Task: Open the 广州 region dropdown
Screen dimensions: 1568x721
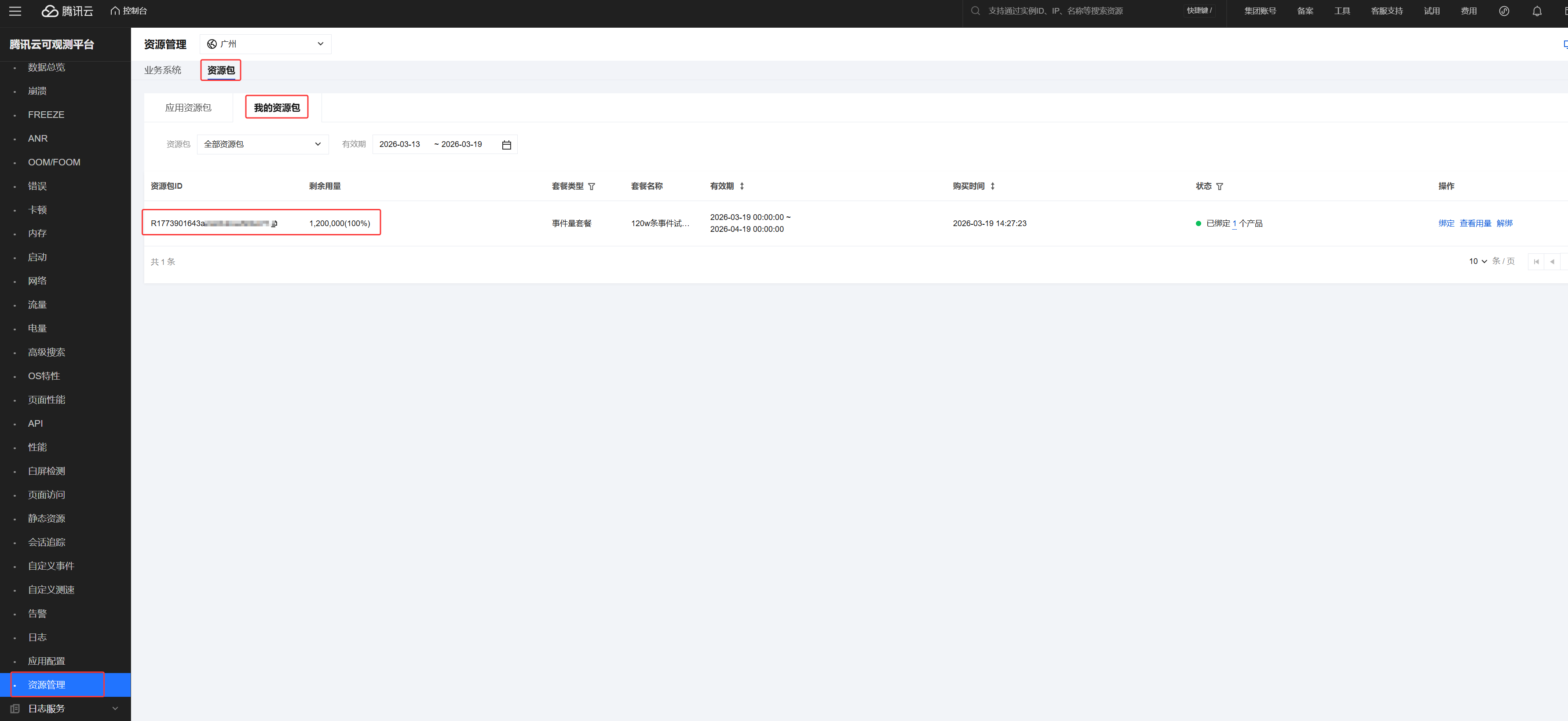Action: point(265,44)
